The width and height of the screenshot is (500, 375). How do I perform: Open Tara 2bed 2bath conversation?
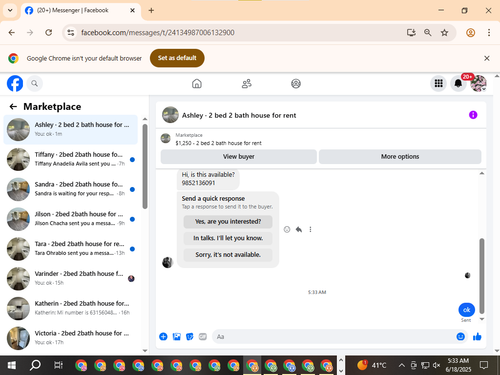[x=71, y=249]
